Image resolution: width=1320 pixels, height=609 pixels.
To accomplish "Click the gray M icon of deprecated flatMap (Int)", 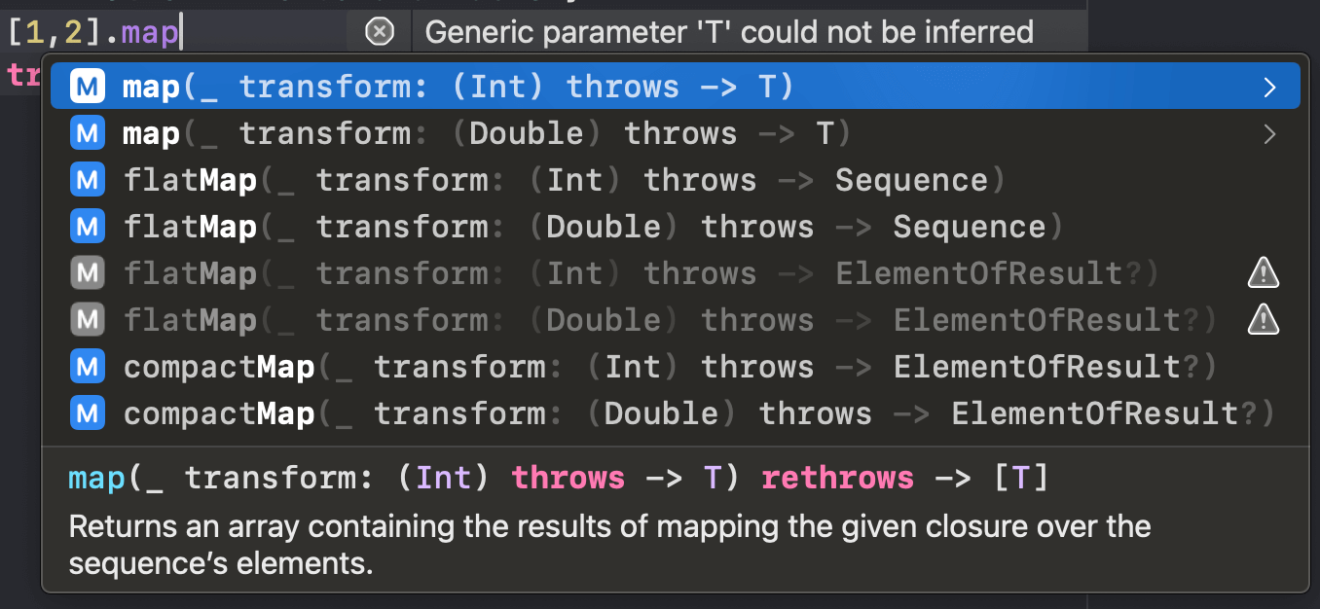I will coord(88,273).
